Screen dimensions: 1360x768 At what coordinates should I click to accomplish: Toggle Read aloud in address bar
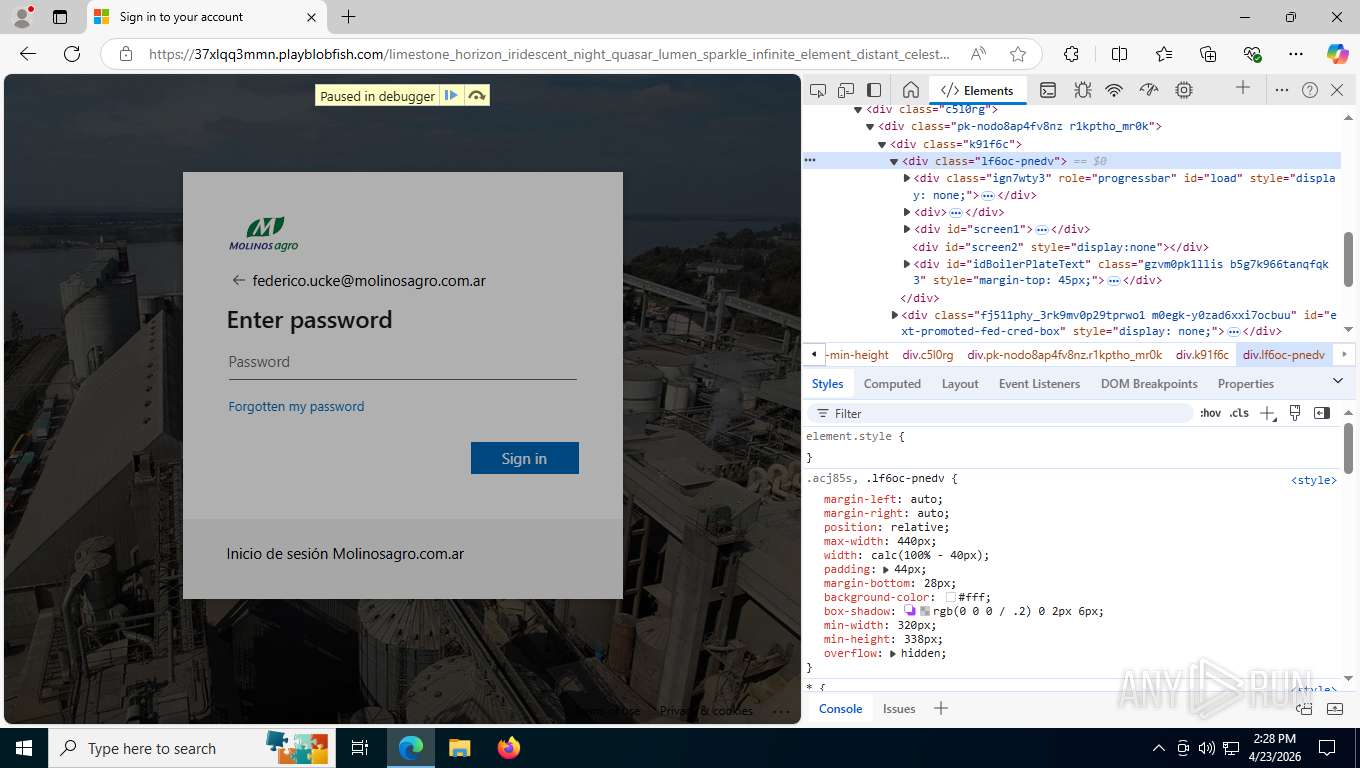coord(978,54)
